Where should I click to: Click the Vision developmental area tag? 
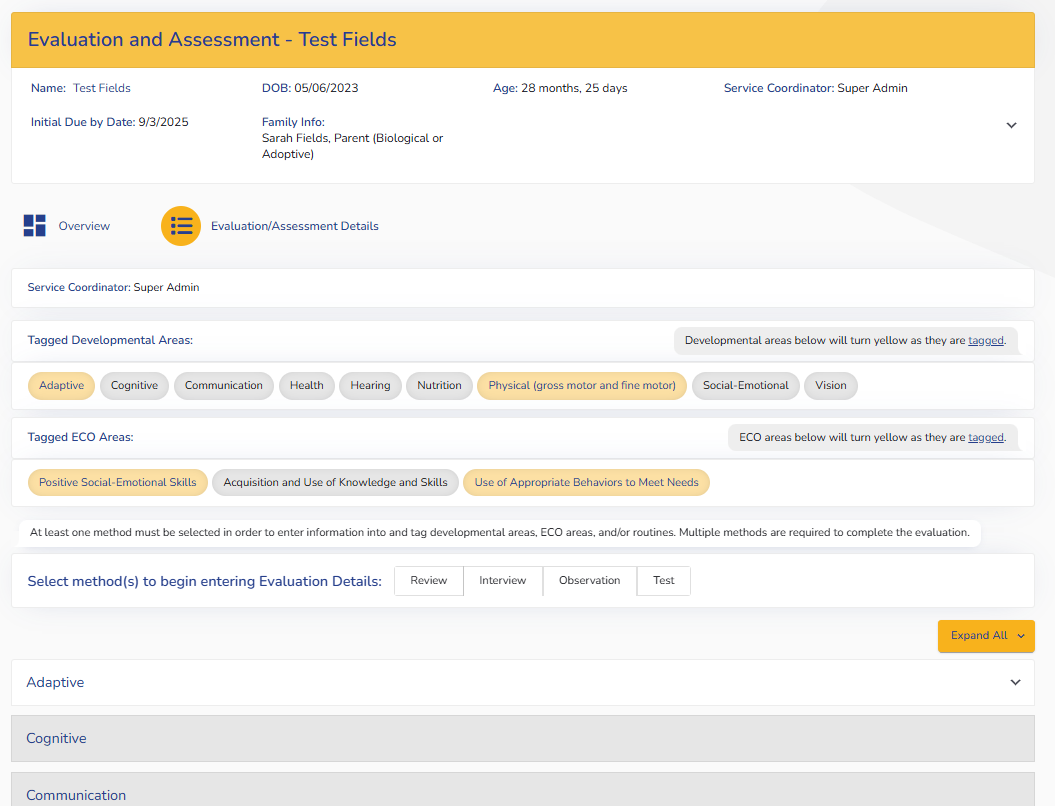[x=830, y=386]
